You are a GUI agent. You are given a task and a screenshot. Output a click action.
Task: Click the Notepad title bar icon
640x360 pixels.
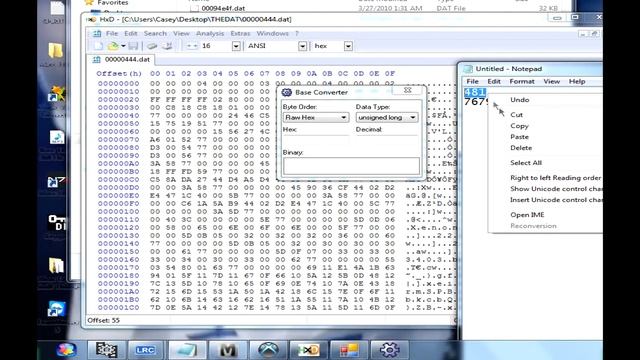click(x=468, y=69)
